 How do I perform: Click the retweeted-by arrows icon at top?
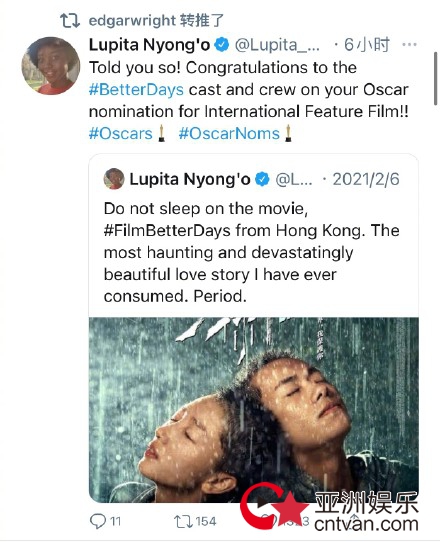click(x=70, y=20)
